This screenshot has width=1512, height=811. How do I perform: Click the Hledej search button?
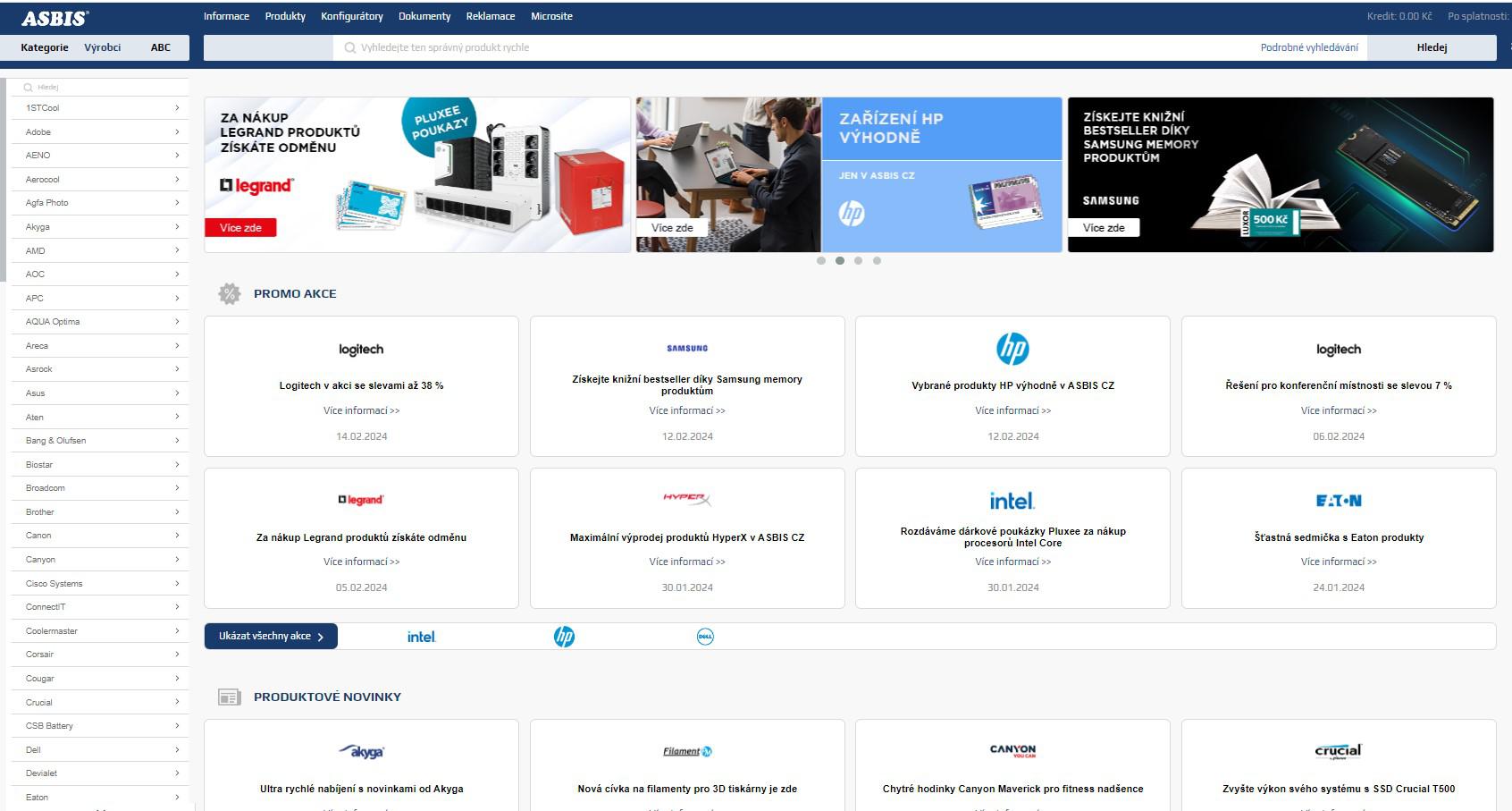click(x=1432, y=47)
